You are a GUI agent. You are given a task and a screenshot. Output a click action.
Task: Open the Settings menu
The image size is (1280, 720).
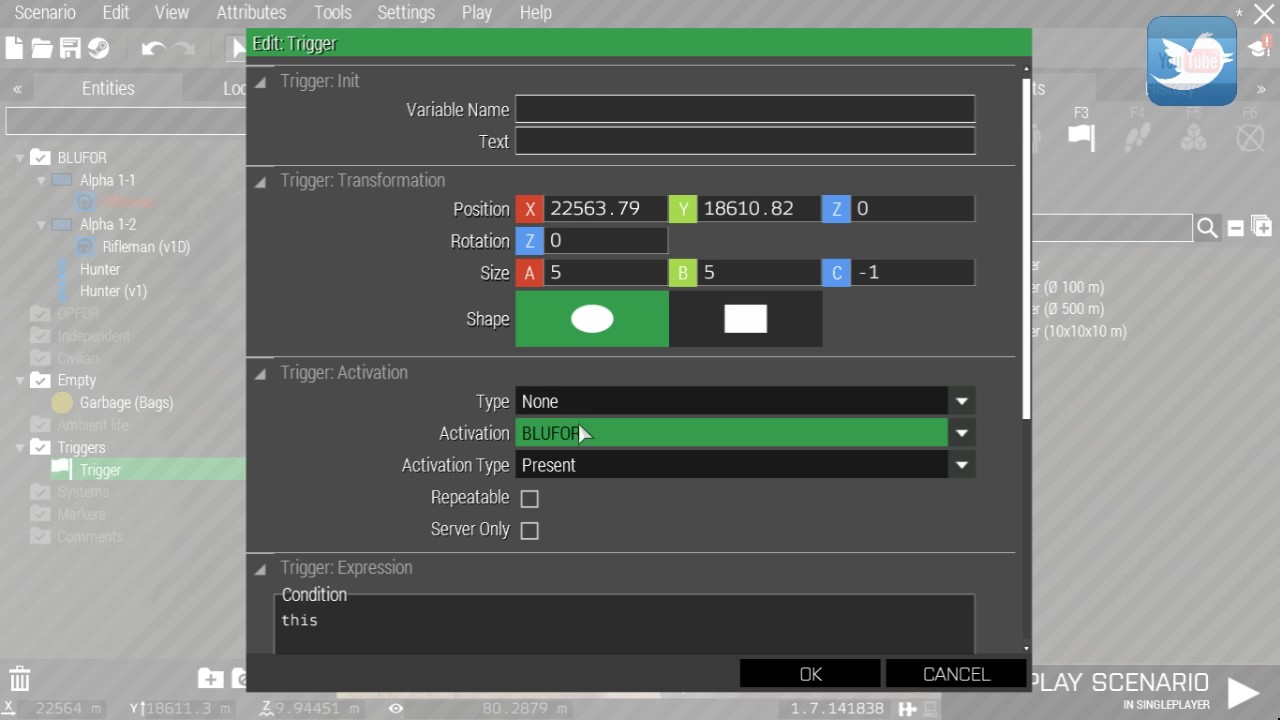click(x=406, y=13)
